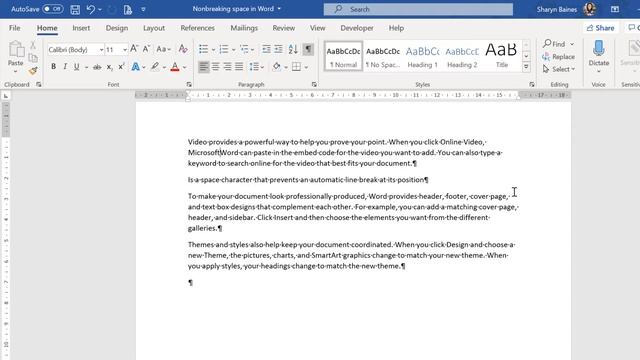The width and height of the screenshot is (640, 360).
Task: Toggle subscript formatting
Action: pyautogui.click(x=109, y=67)
